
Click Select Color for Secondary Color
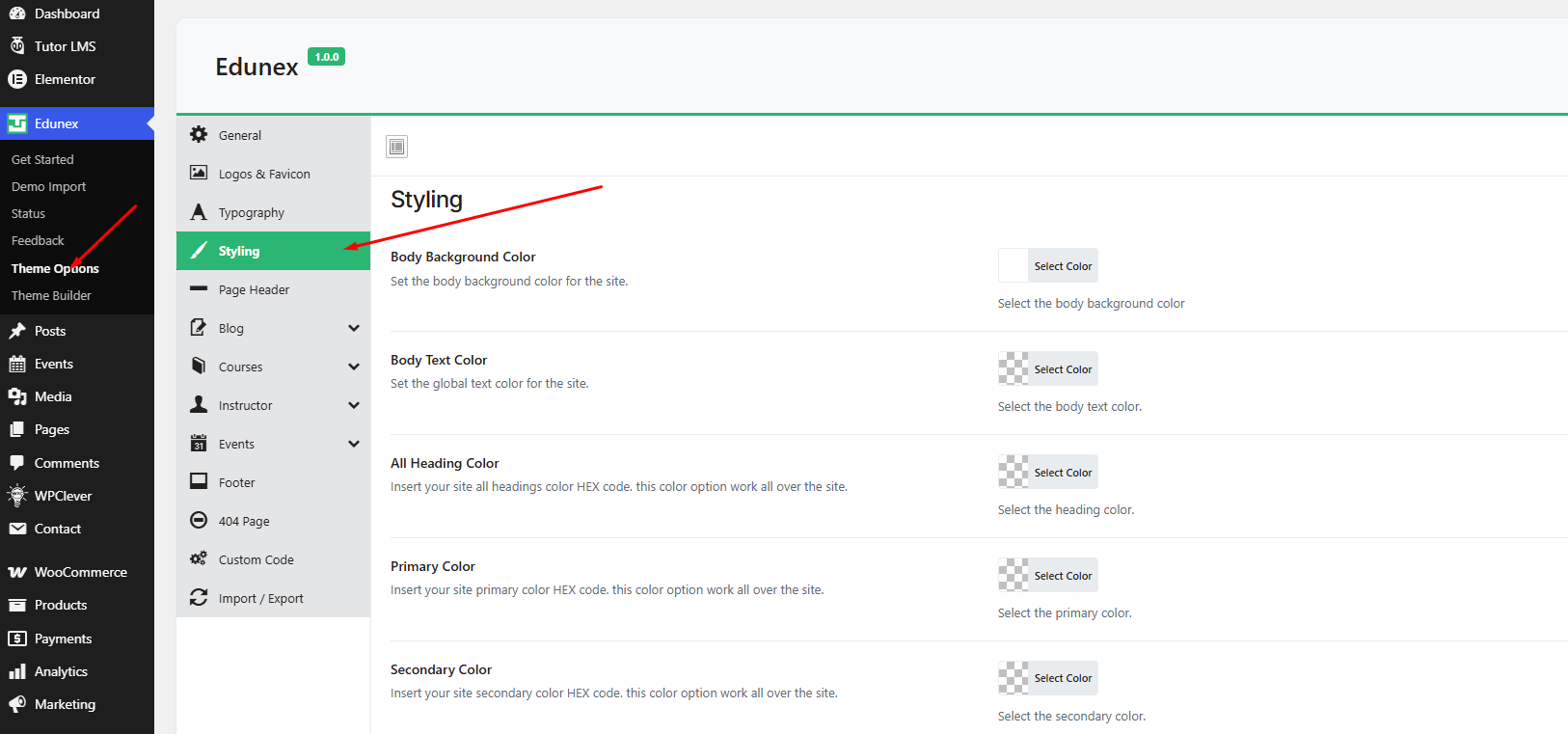(1063, 678)
